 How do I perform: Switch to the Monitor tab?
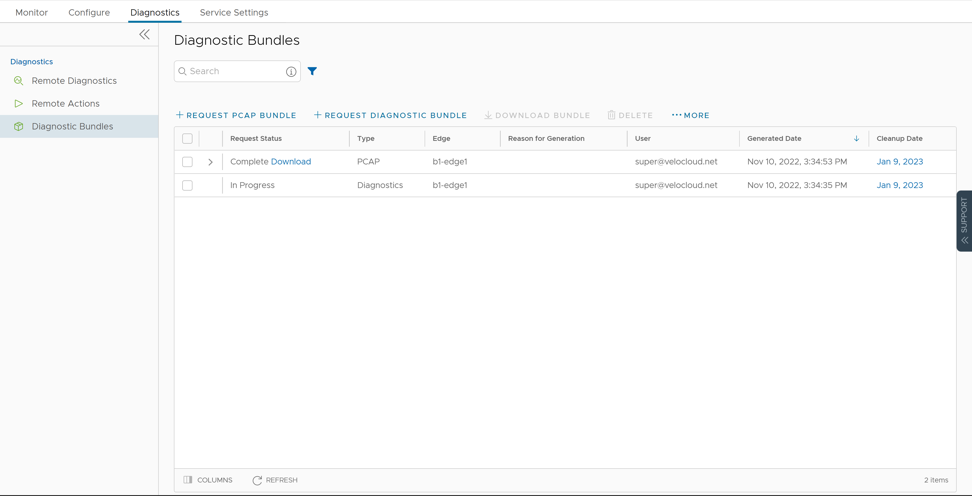(x=31, y=13)
